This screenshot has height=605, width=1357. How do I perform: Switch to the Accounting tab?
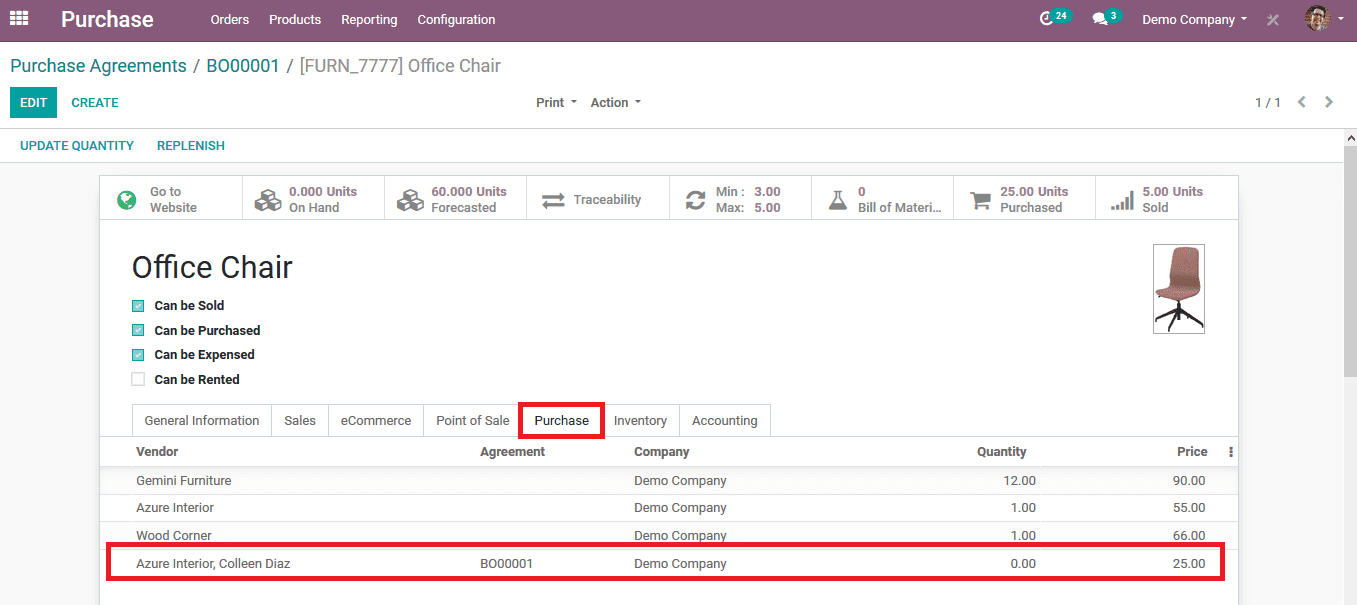(x=725, y=420)
